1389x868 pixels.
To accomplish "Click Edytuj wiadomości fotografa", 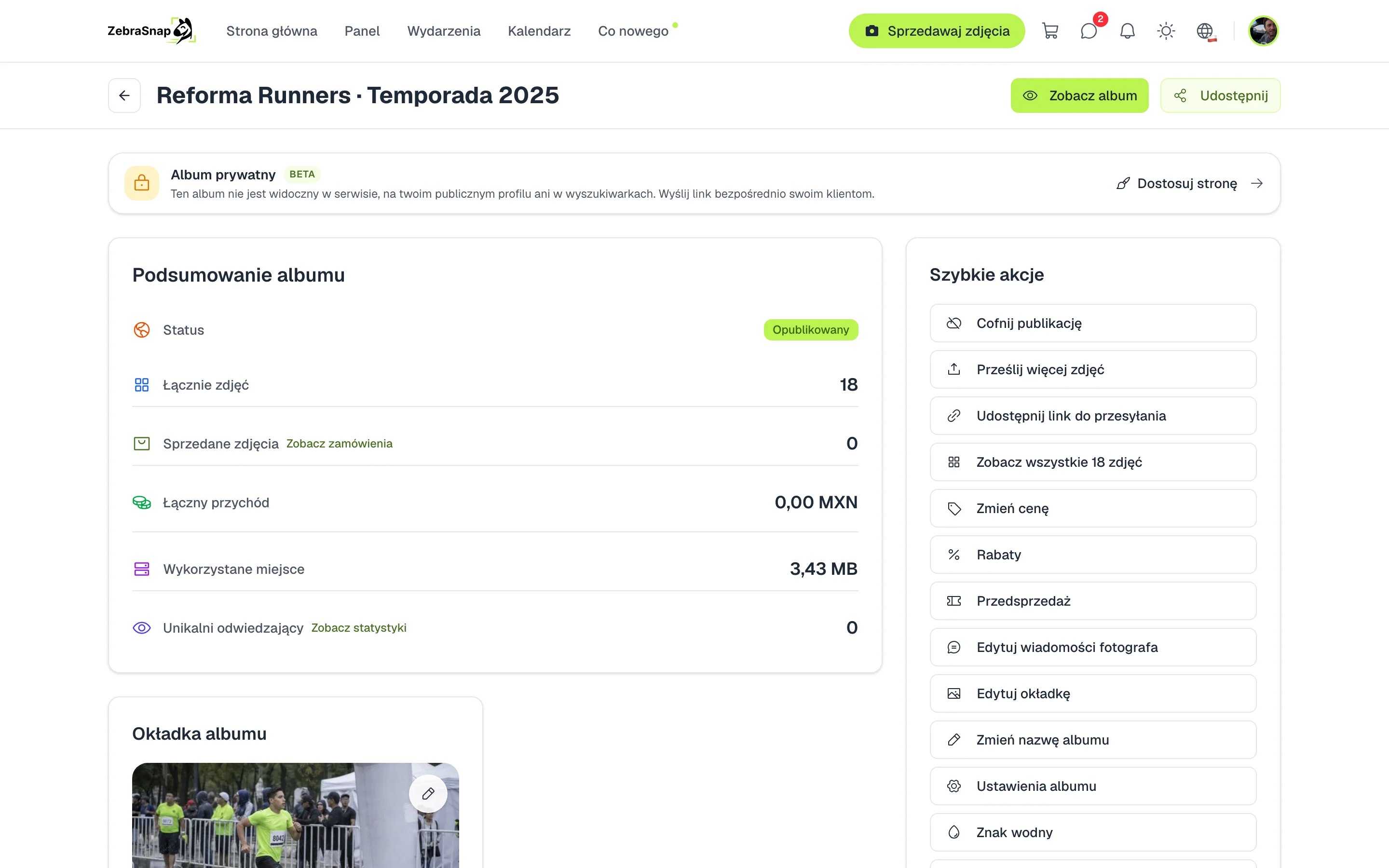I will 1093,647.
